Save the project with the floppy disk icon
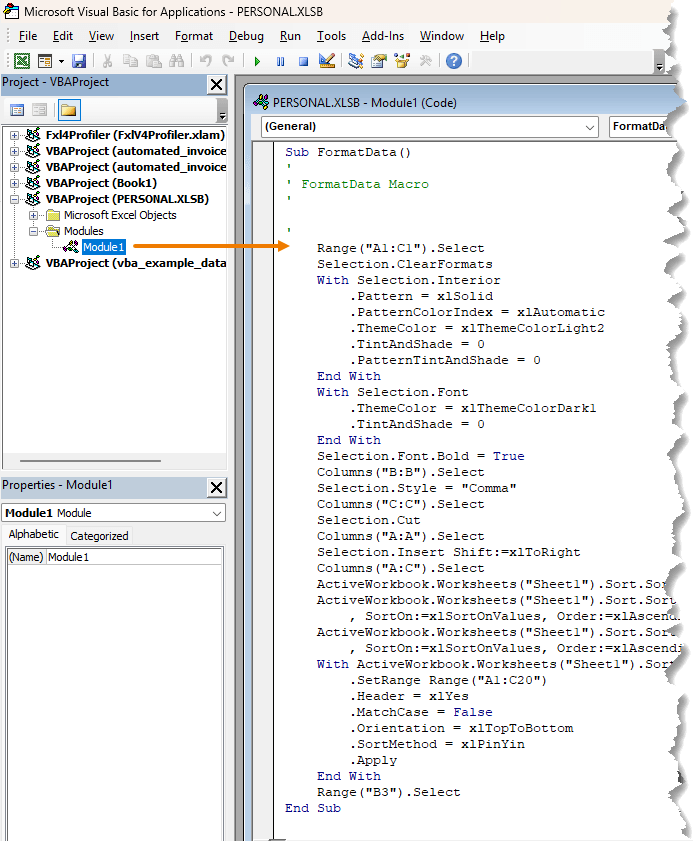The height and width of the screenshot is (841, 694). click(79, 61)
